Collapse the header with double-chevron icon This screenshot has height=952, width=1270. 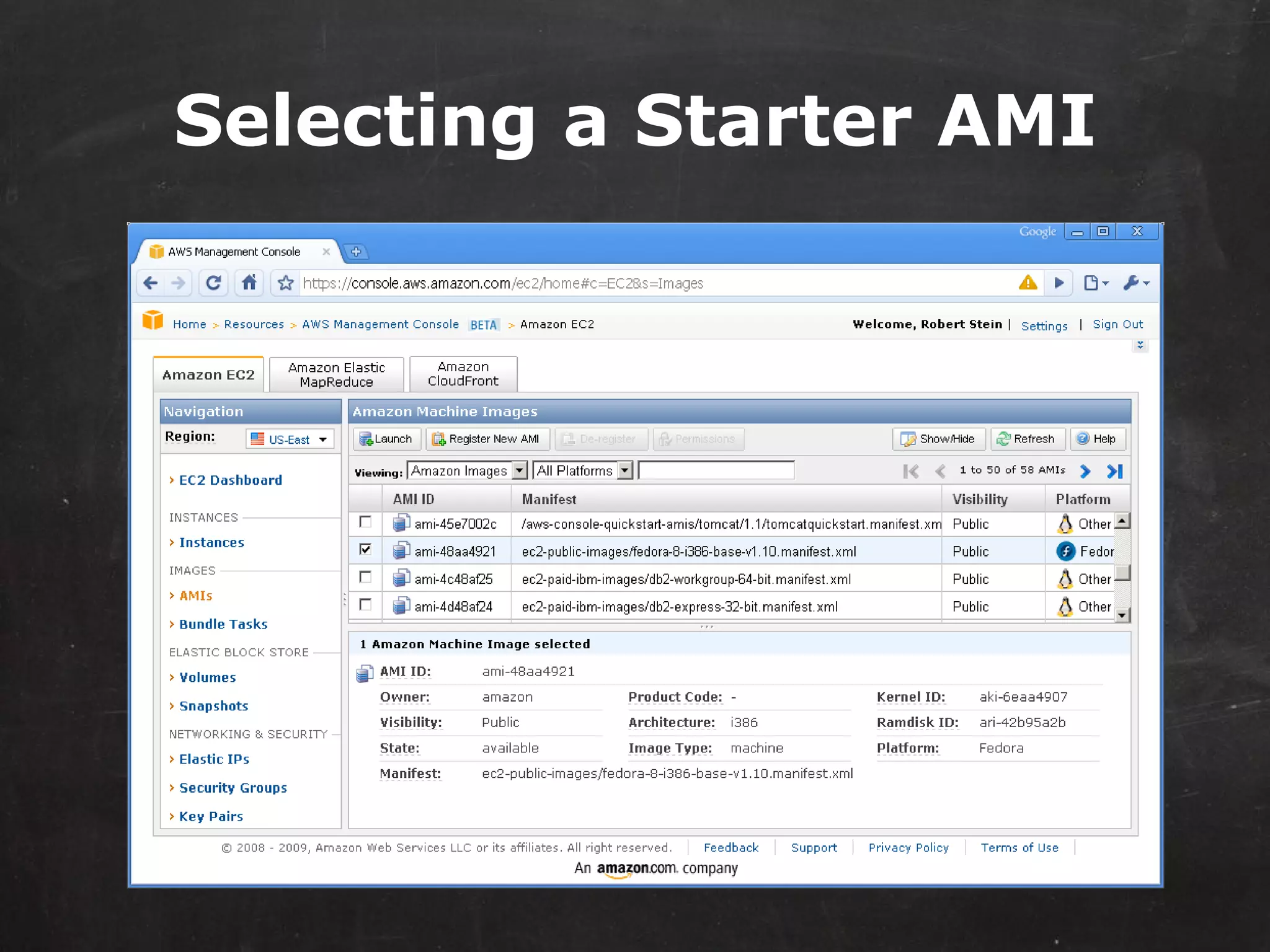[1140, 345]
